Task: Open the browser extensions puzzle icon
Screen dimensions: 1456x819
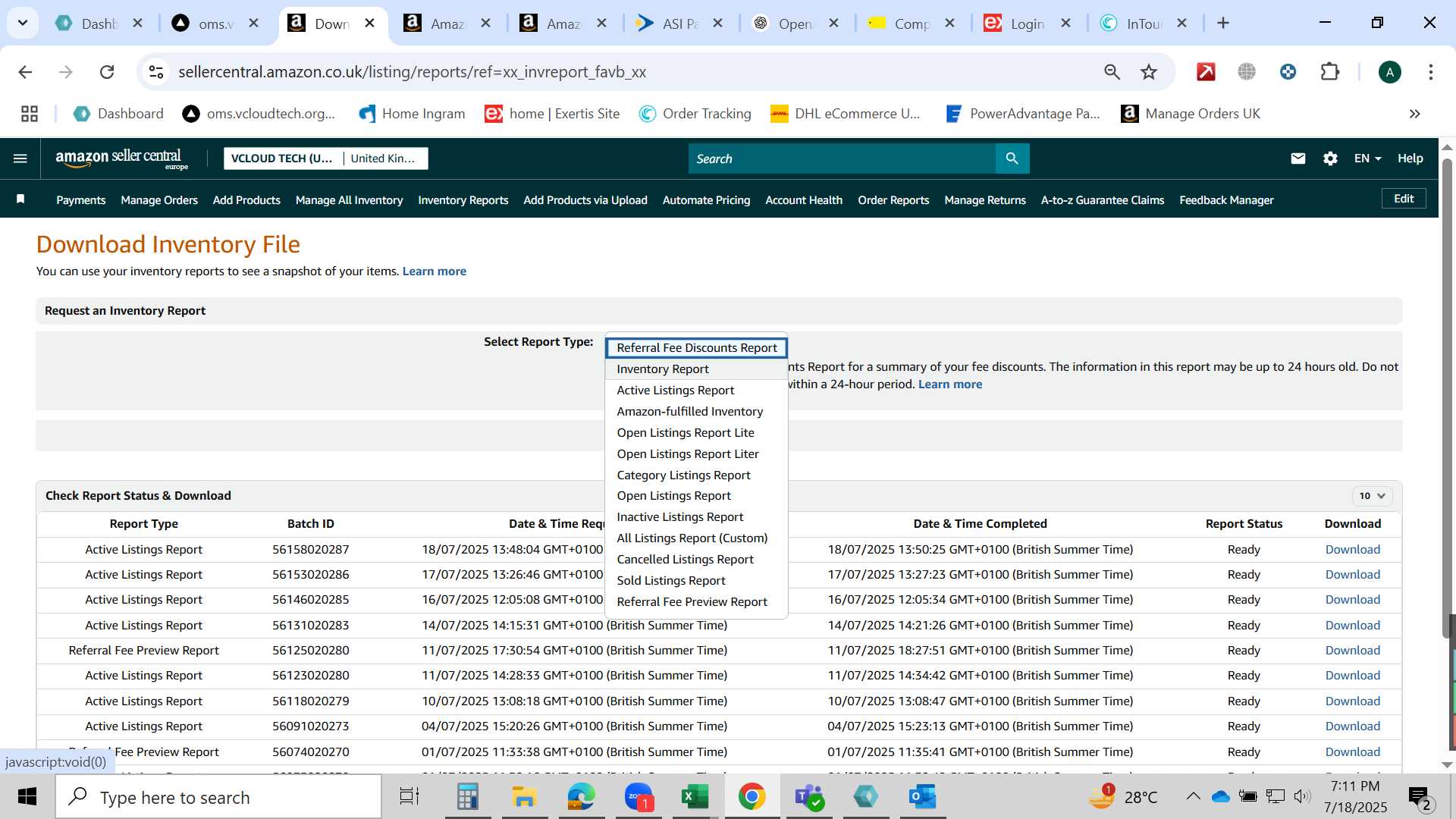Action: pyautogui.click(x=1329, y=72)
